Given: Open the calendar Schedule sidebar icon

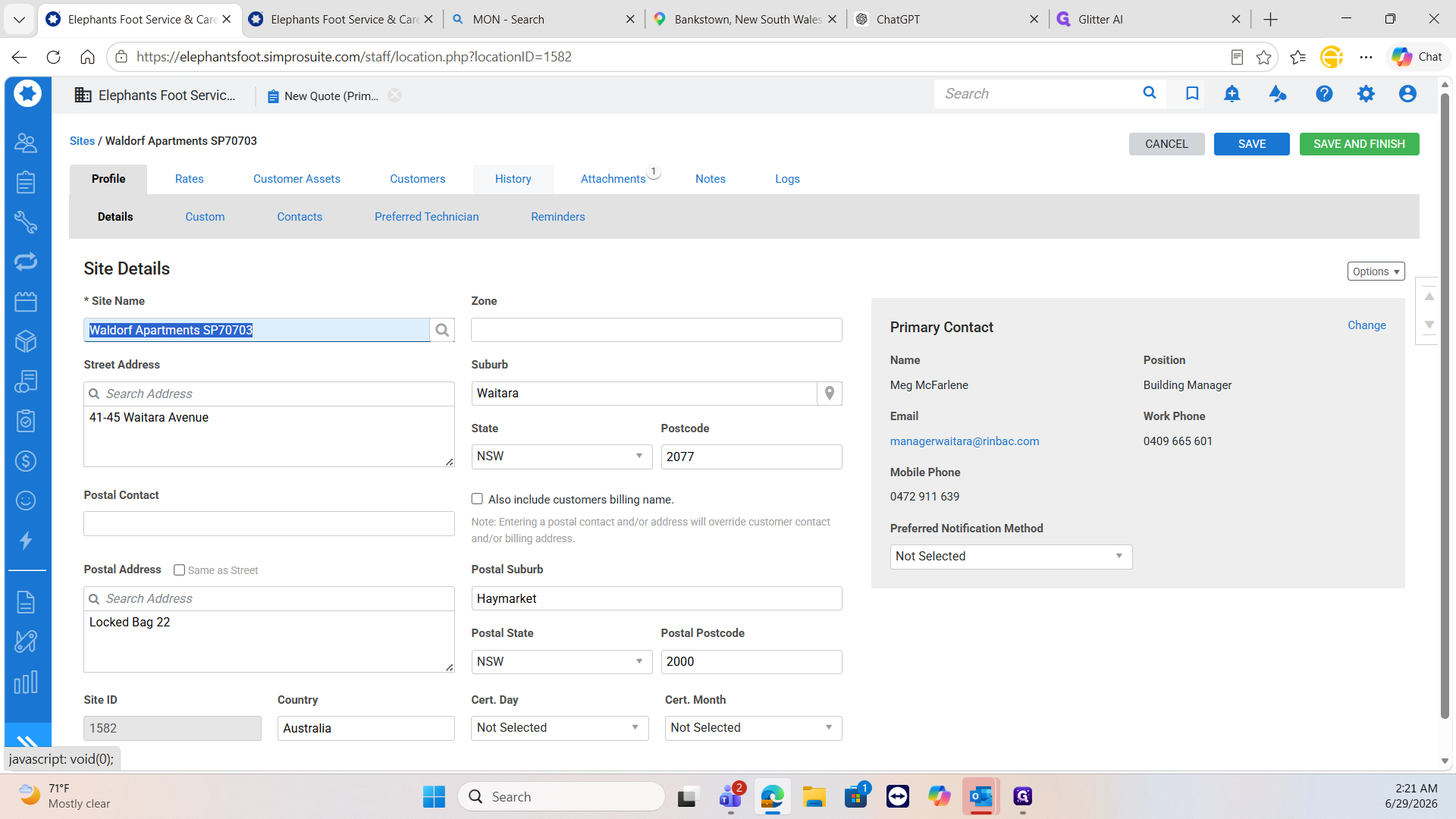Looking at the screenshot, I should pos(26,302).
